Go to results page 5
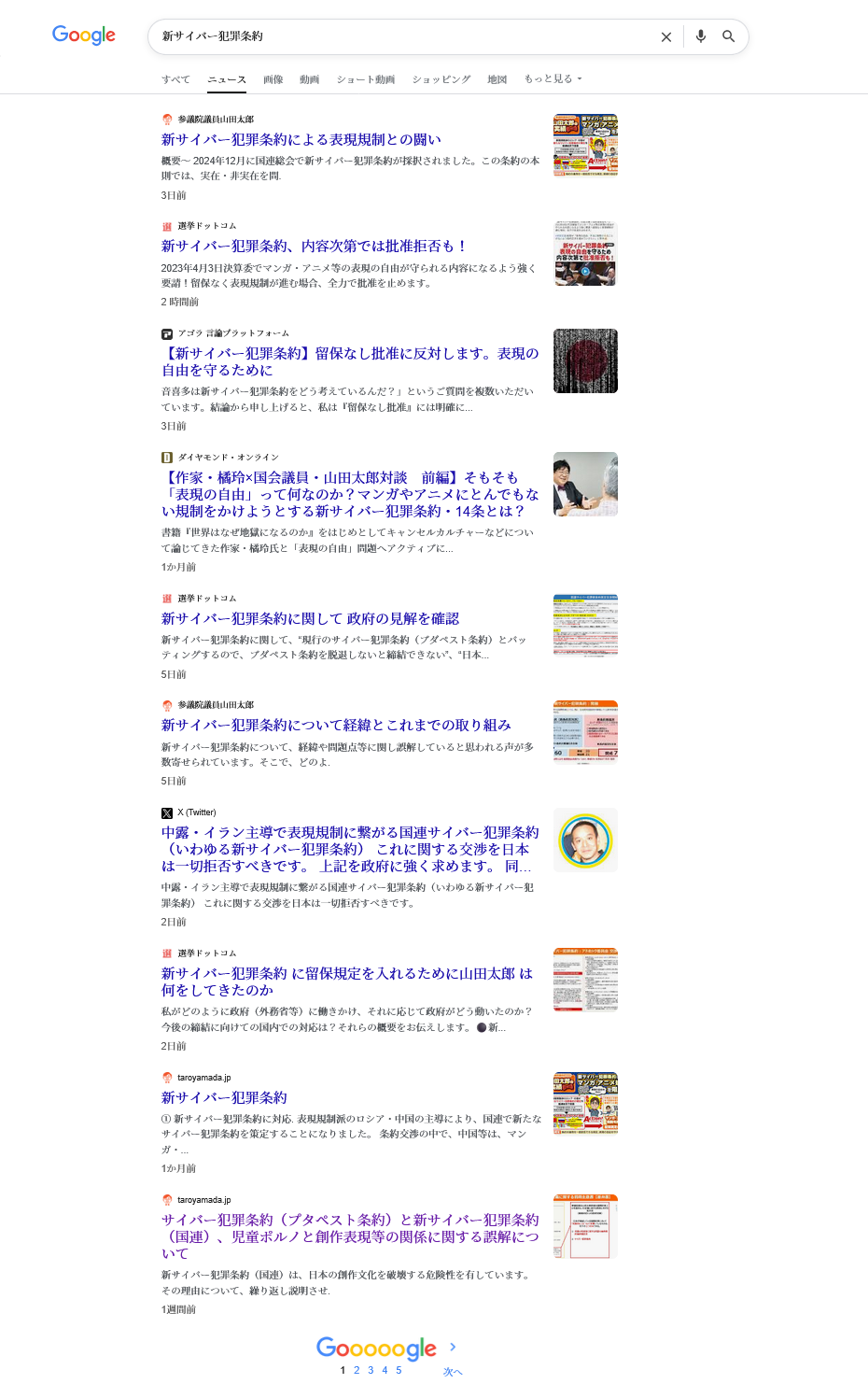 pos(399,1370)
